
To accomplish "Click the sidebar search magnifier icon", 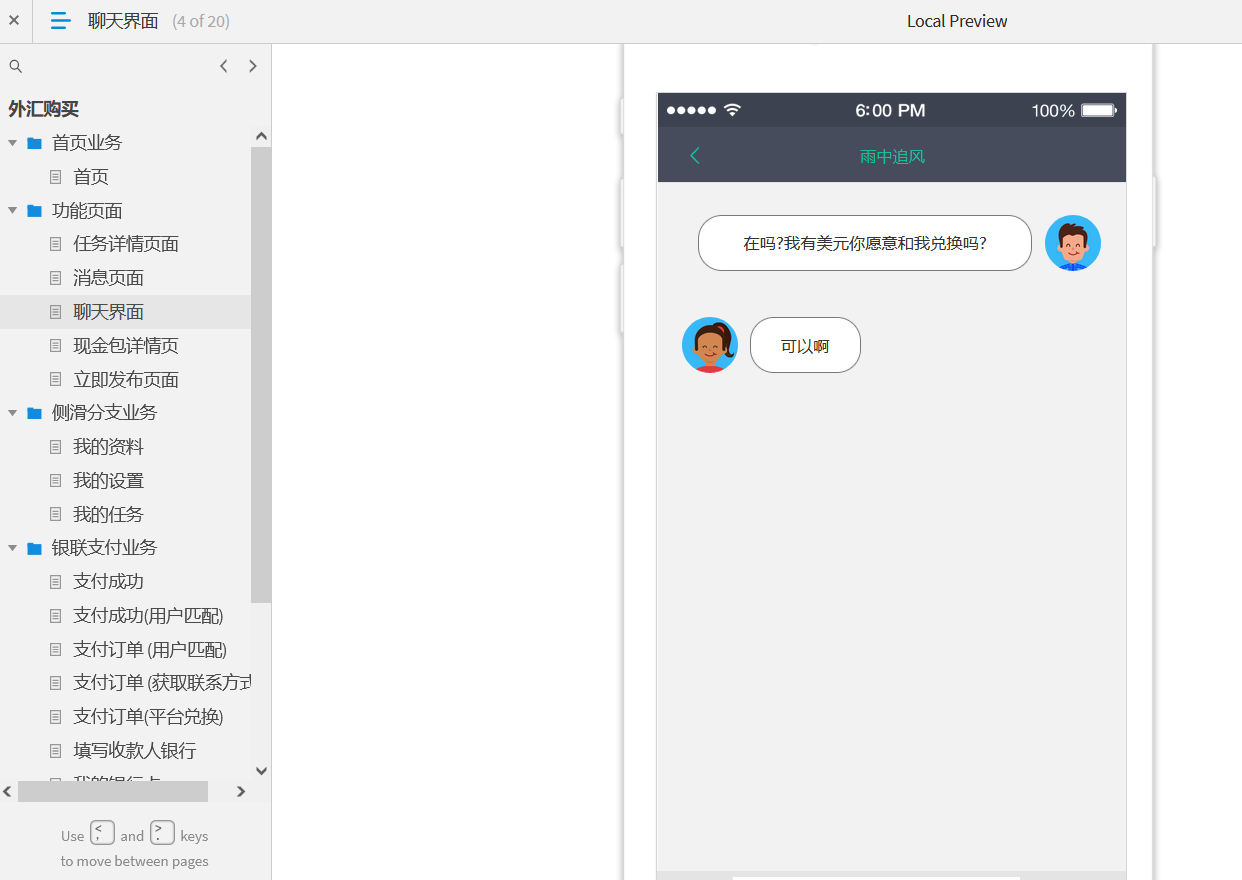I will [x=15, y=66].
